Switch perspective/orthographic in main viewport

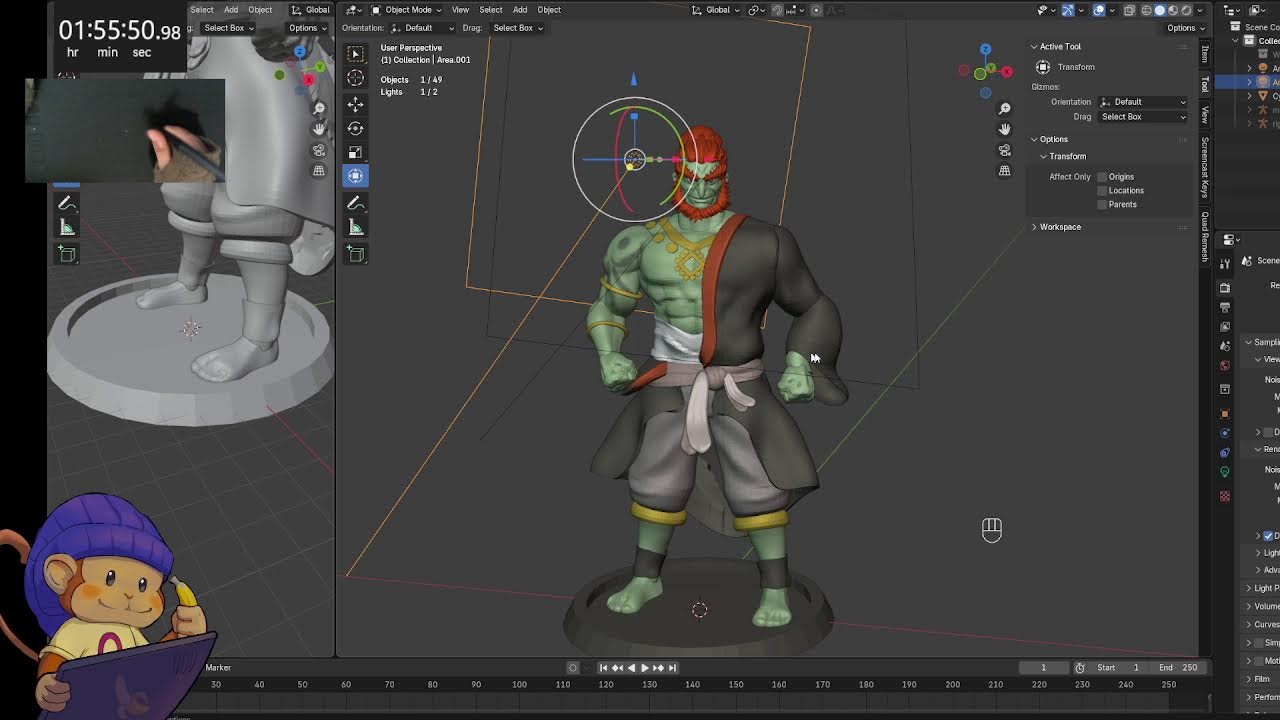(1005, 171)
